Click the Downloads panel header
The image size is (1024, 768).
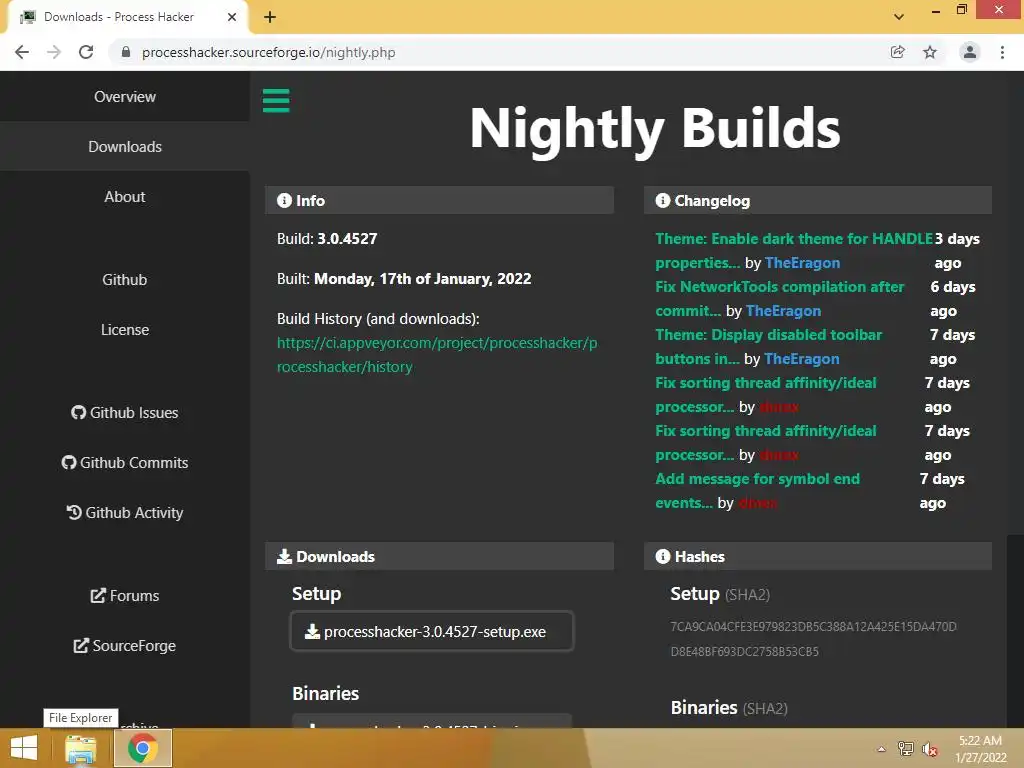pyautogui.click(x=440, y=556)
